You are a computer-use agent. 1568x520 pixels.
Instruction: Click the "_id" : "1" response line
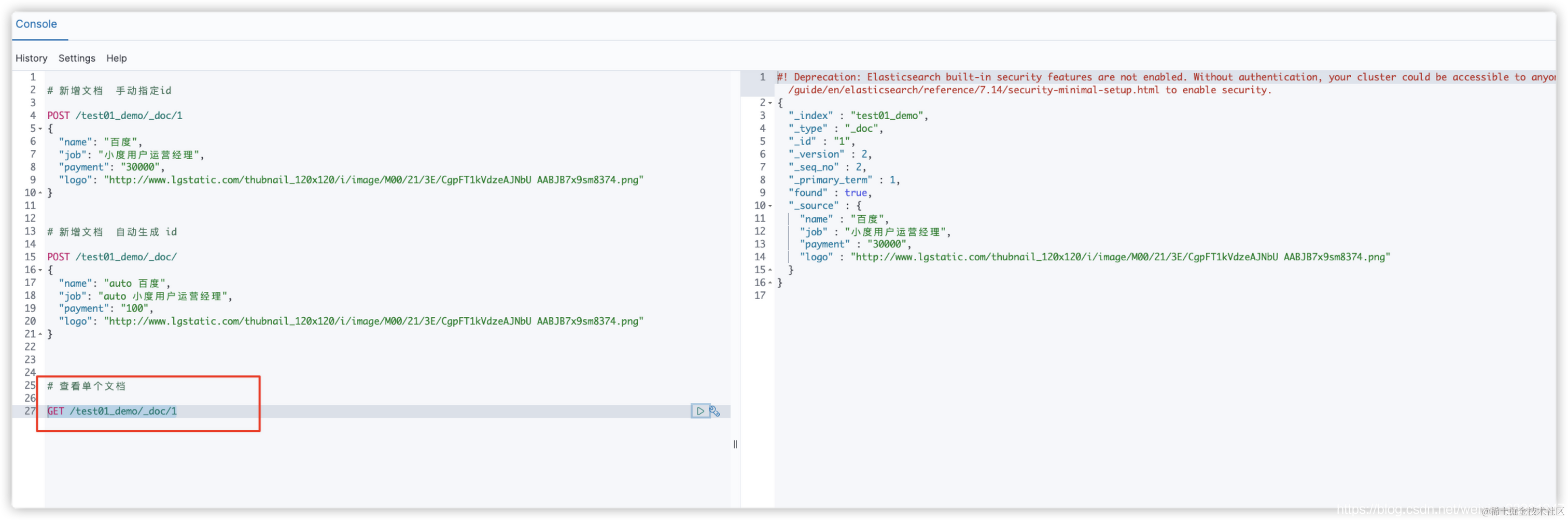pyautogui.click(x=822, y=141)
